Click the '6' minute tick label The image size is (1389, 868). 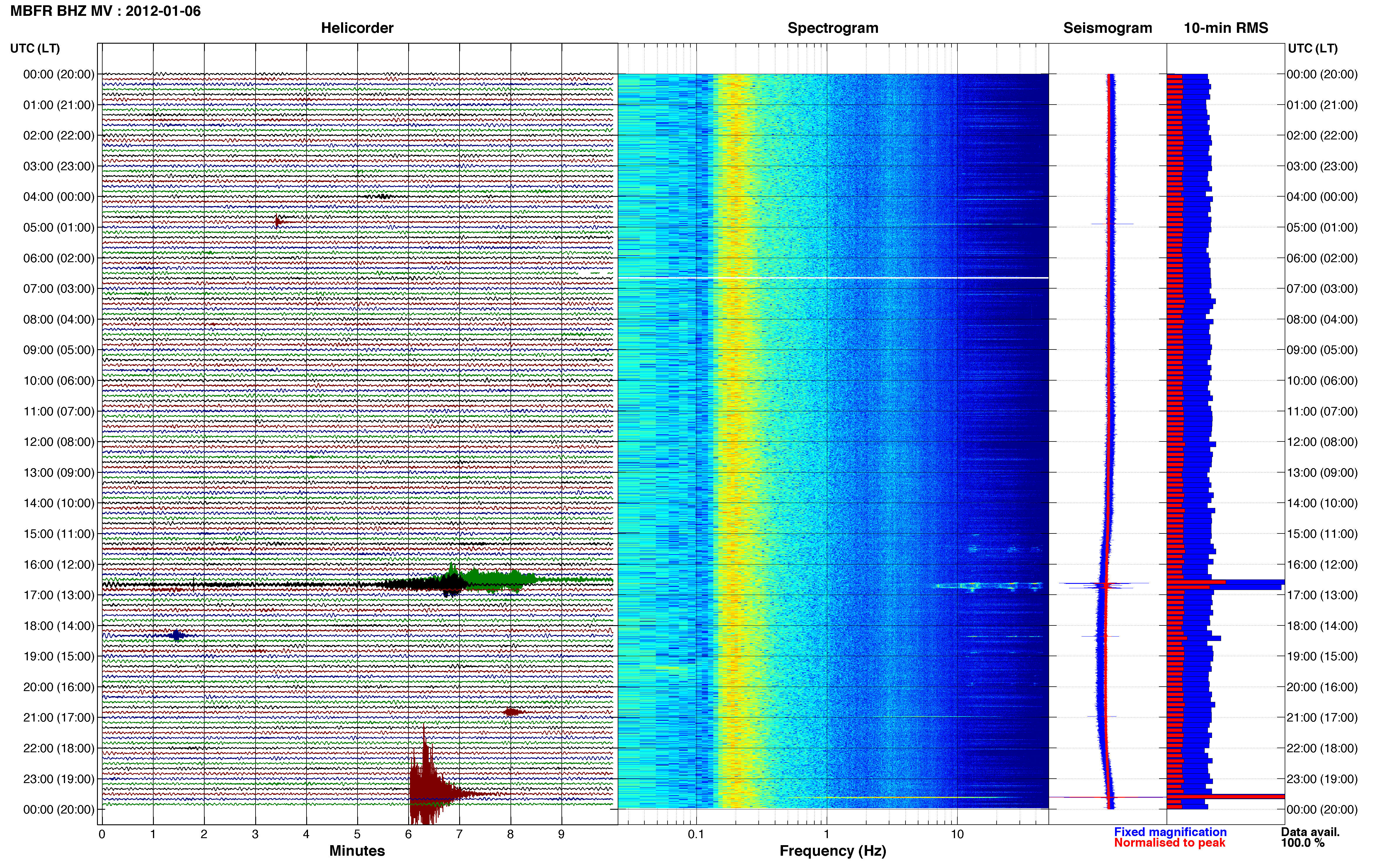408,834
